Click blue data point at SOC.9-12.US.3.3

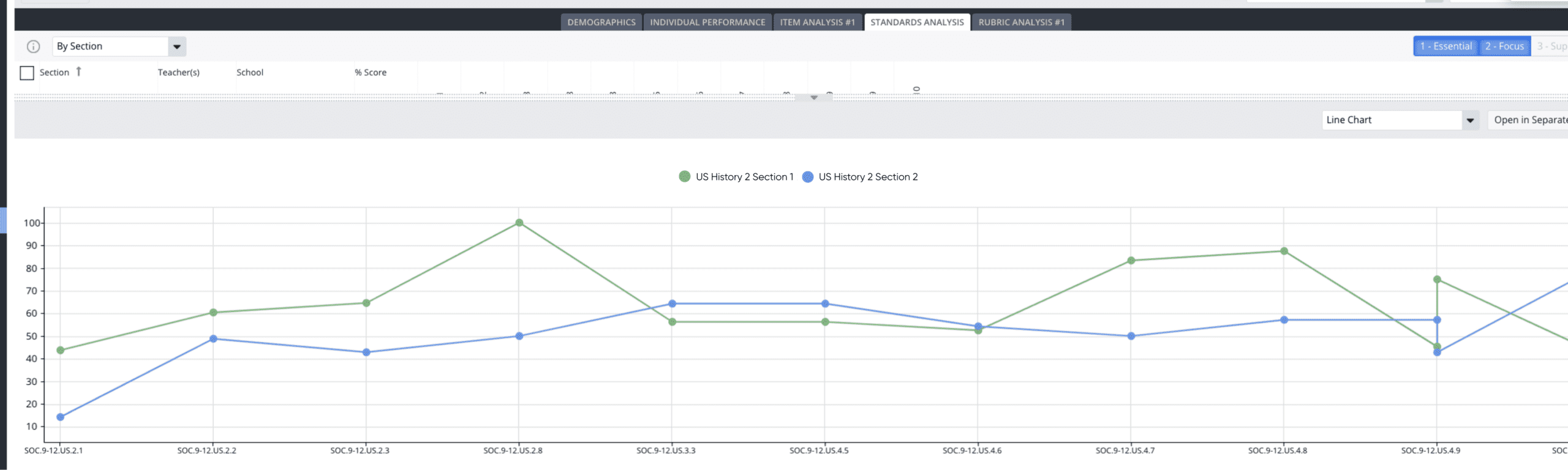pos(672,304)
